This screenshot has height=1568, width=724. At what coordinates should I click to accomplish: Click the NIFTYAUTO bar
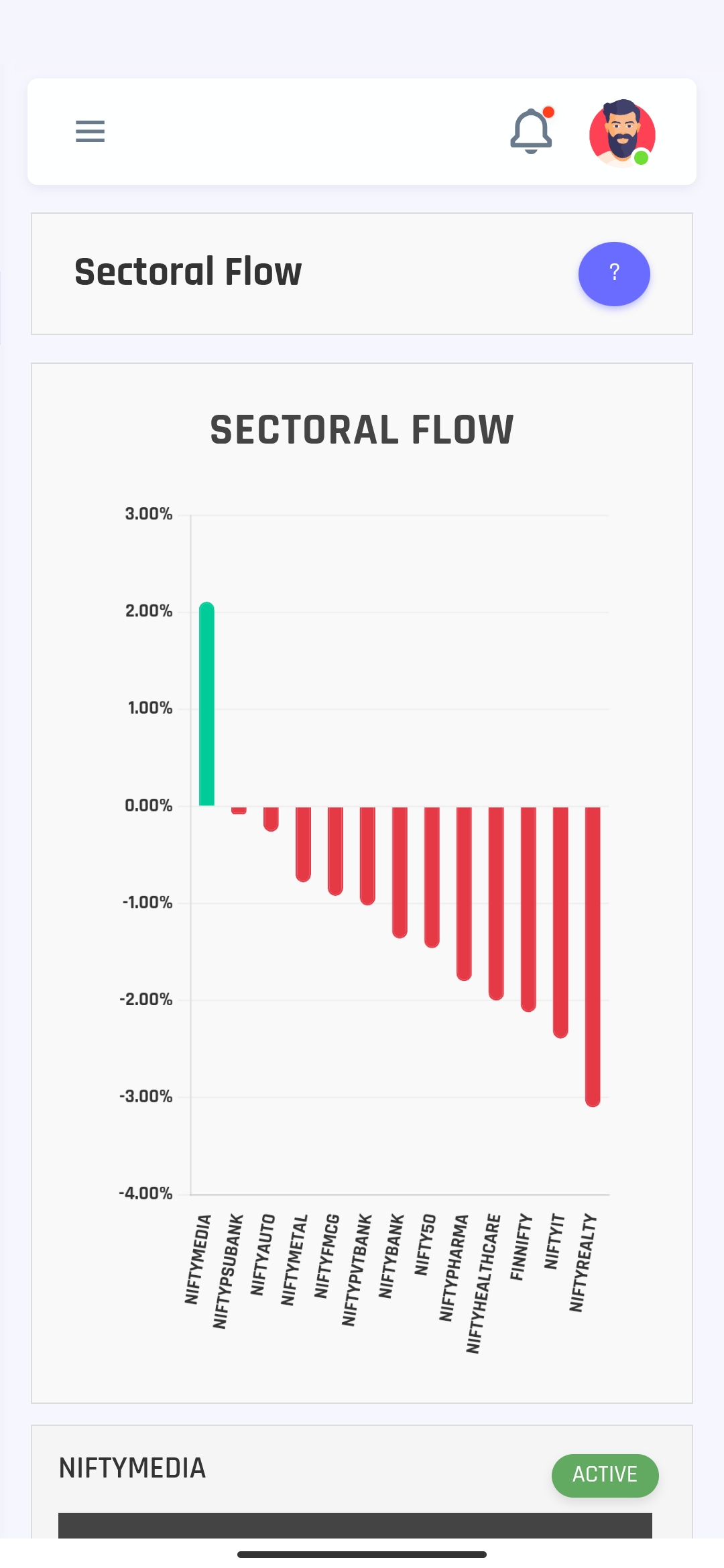[271, 819]
